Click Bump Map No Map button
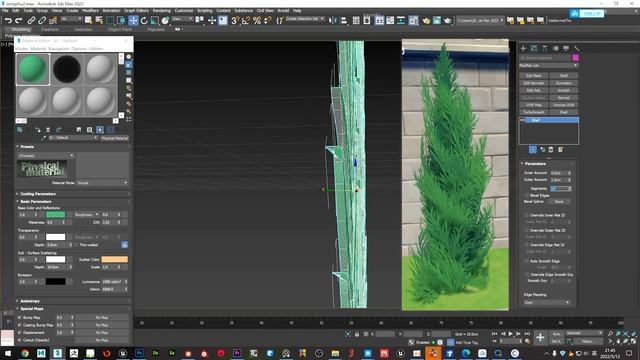The width and height of the screenshot is (640, 360). click(102, 318)
